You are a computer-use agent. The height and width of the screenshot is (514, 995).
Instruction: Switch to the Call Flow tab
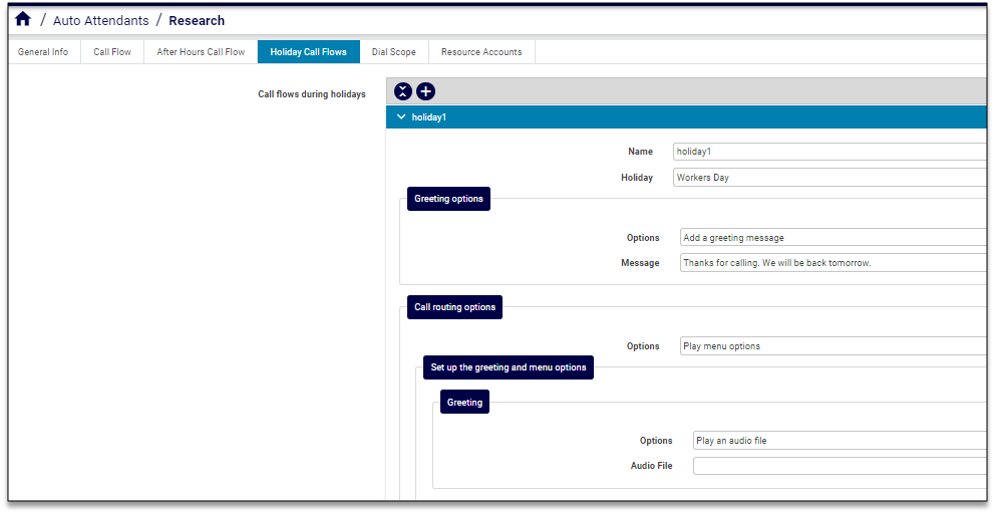click(x=112, y=52)
